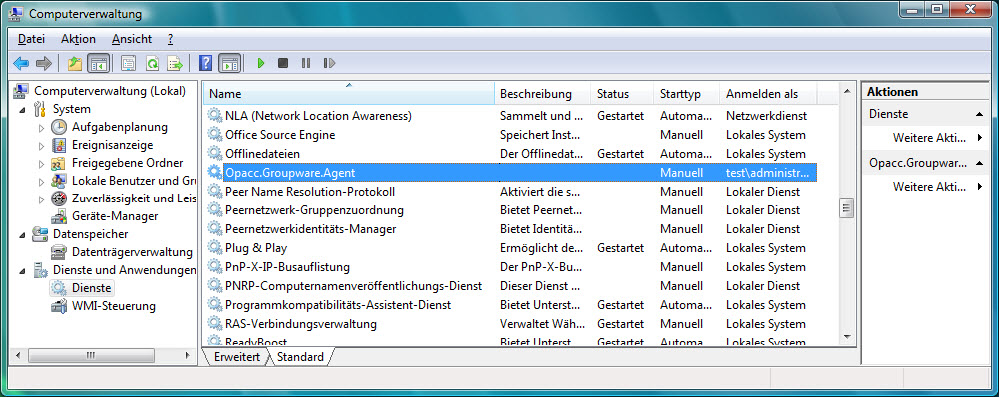Click the gear icon of Offlinedateien service
The image size is (1000, 398).
click(x=214, y=154)
